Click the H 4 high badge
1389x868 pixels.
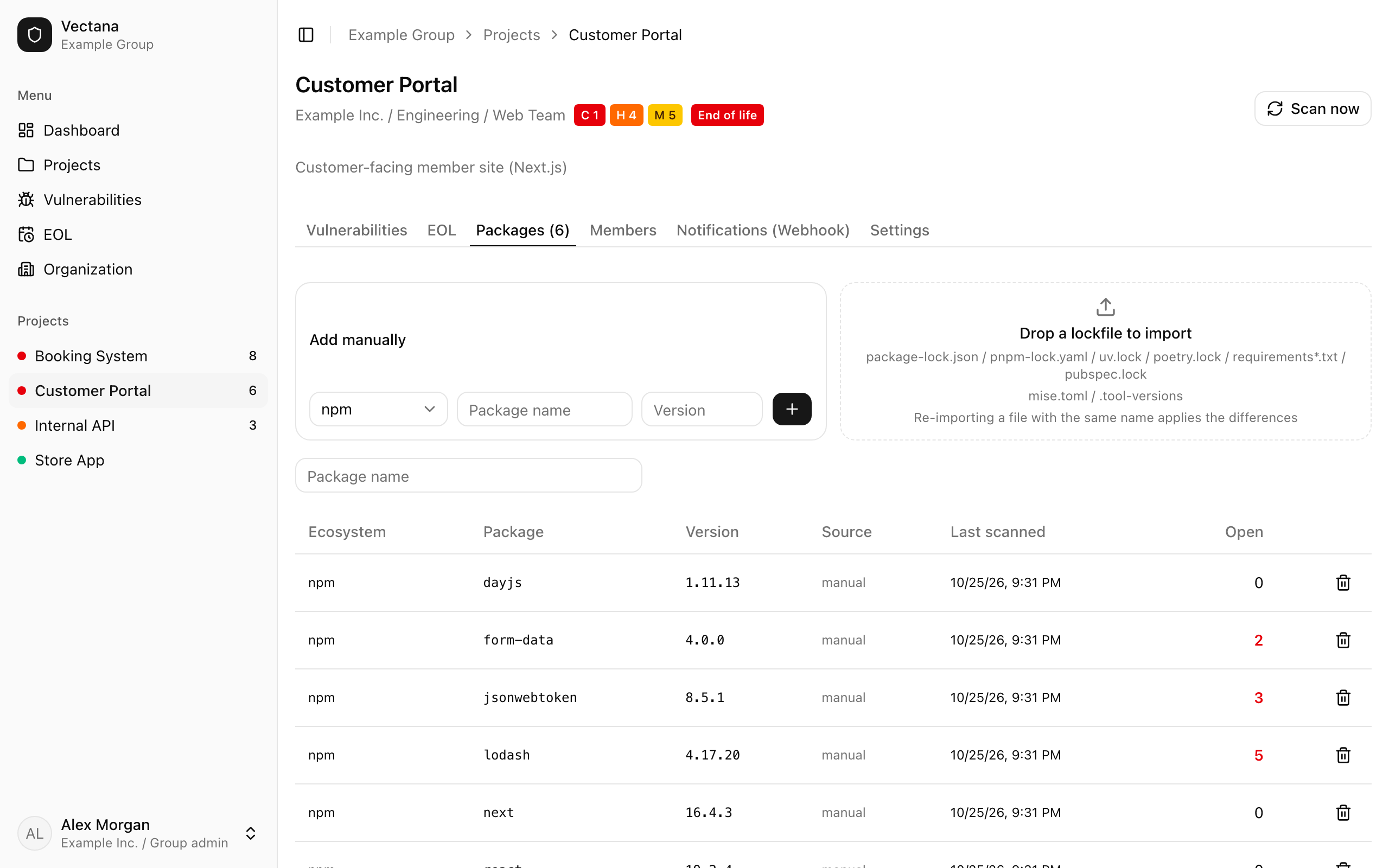tap(626, 115)
